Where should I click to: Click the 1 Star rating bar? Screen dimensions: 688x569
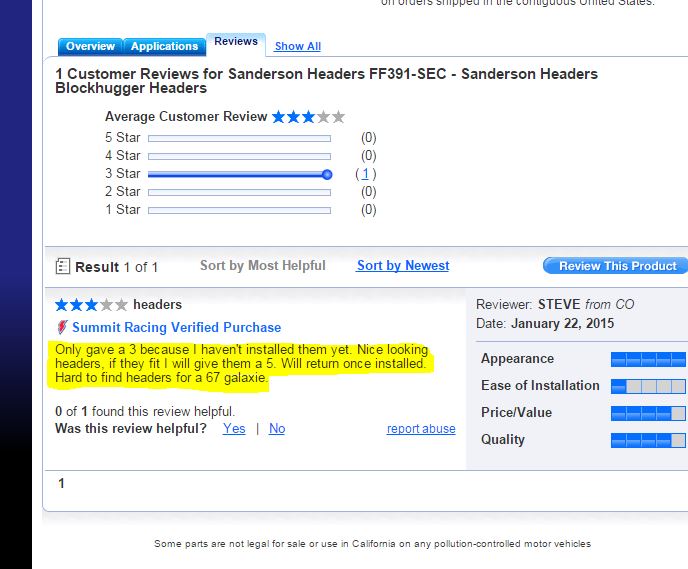tap(240, 211)
